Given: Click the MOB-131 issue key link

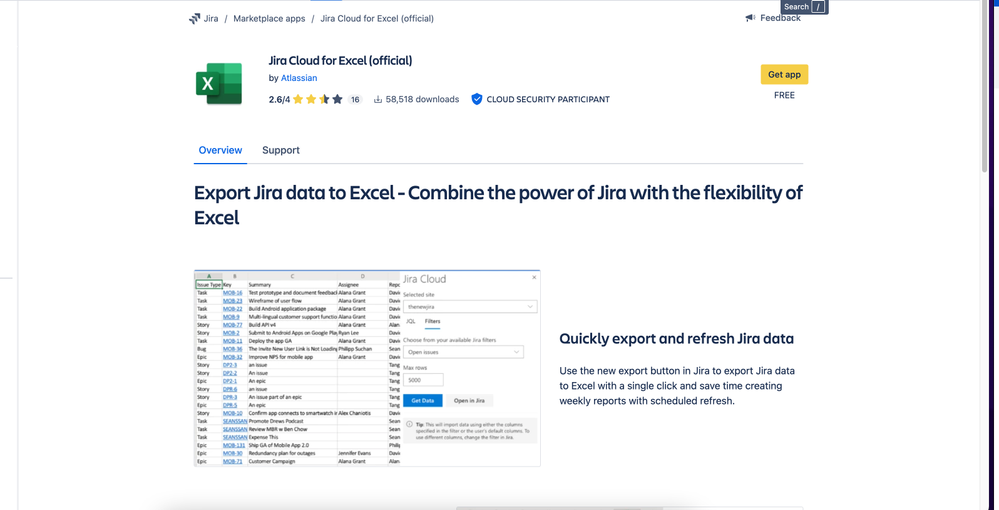Looking at the screenshot, I should coord(234,445).
